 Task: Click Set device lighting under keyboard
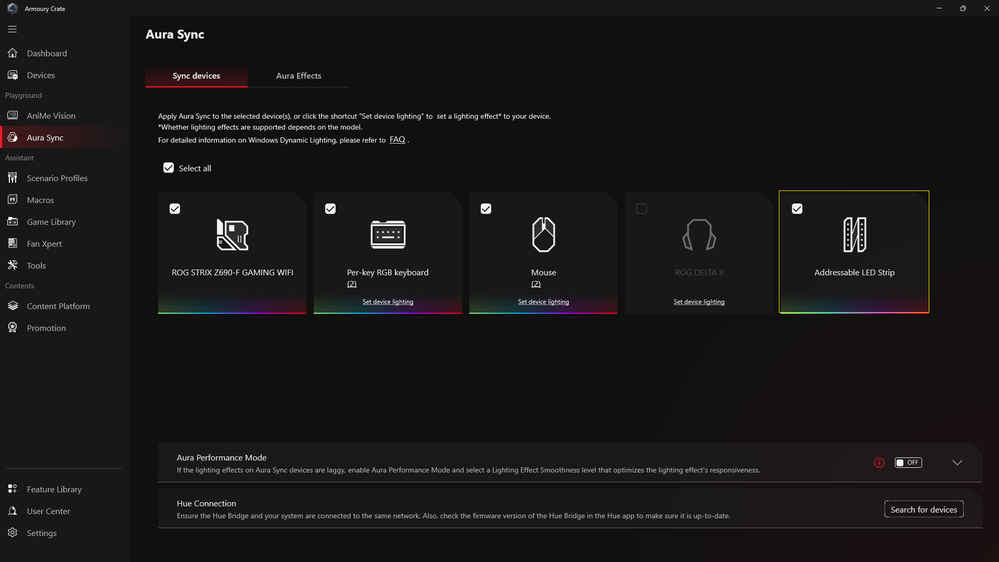click(x=388, y=301)
